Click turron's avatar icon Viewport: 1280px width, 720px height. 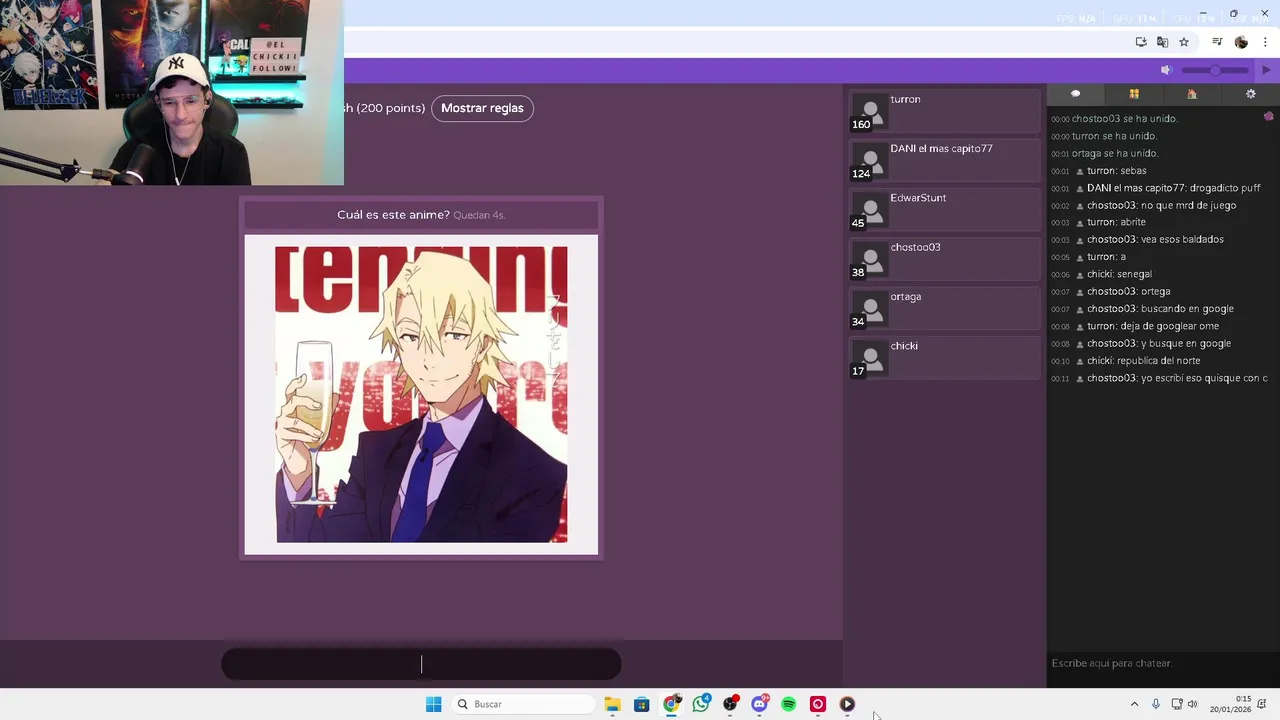point(870,111)
